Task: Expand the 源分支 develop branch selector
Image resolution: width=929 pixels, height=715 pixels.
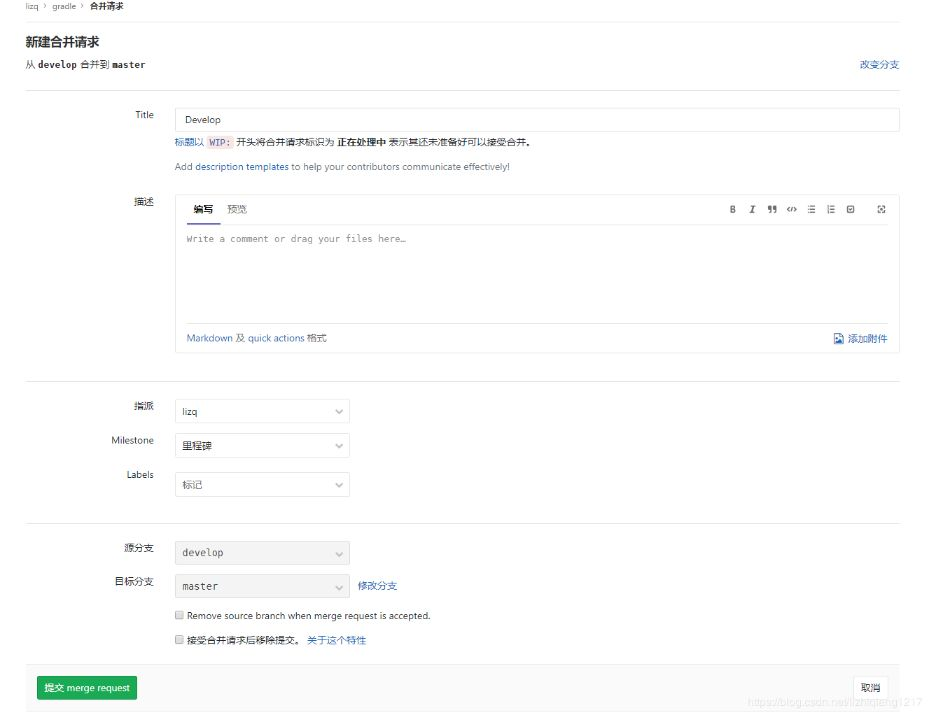Action: pos(262,552)
